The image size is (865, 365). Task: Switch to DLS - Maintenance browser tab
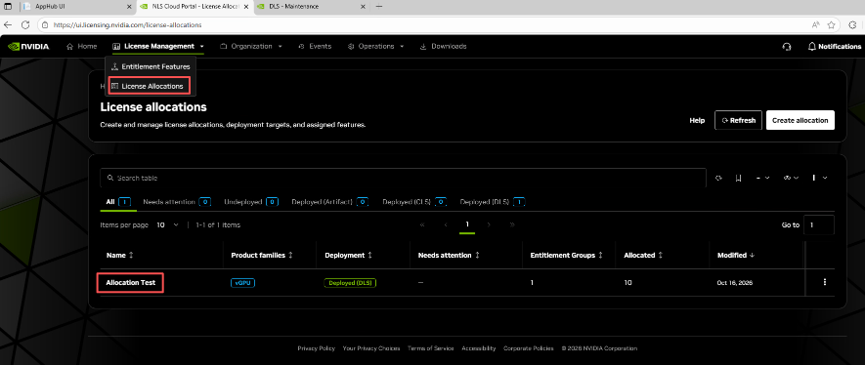click(x=311, y=7)
